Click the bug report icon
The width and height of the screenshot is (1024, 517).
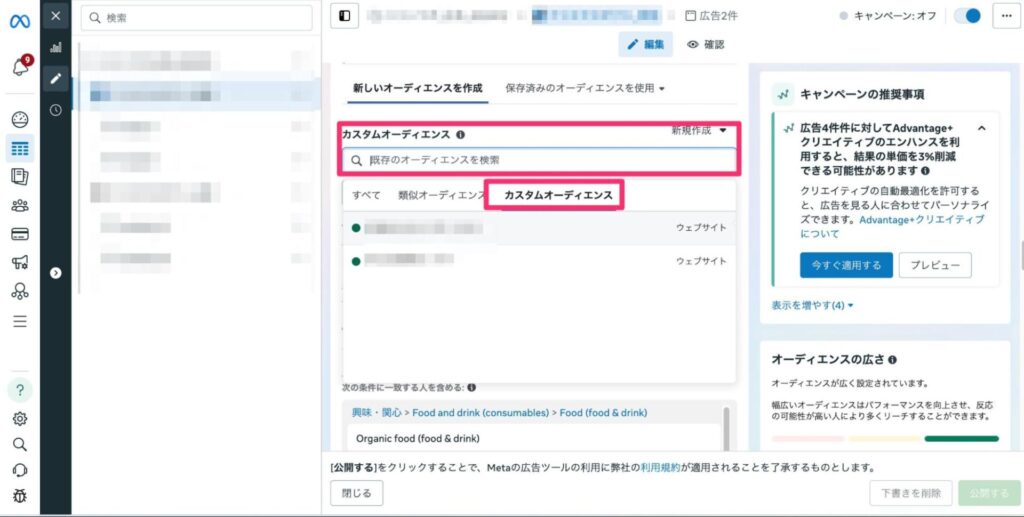[x=20, y=496]
